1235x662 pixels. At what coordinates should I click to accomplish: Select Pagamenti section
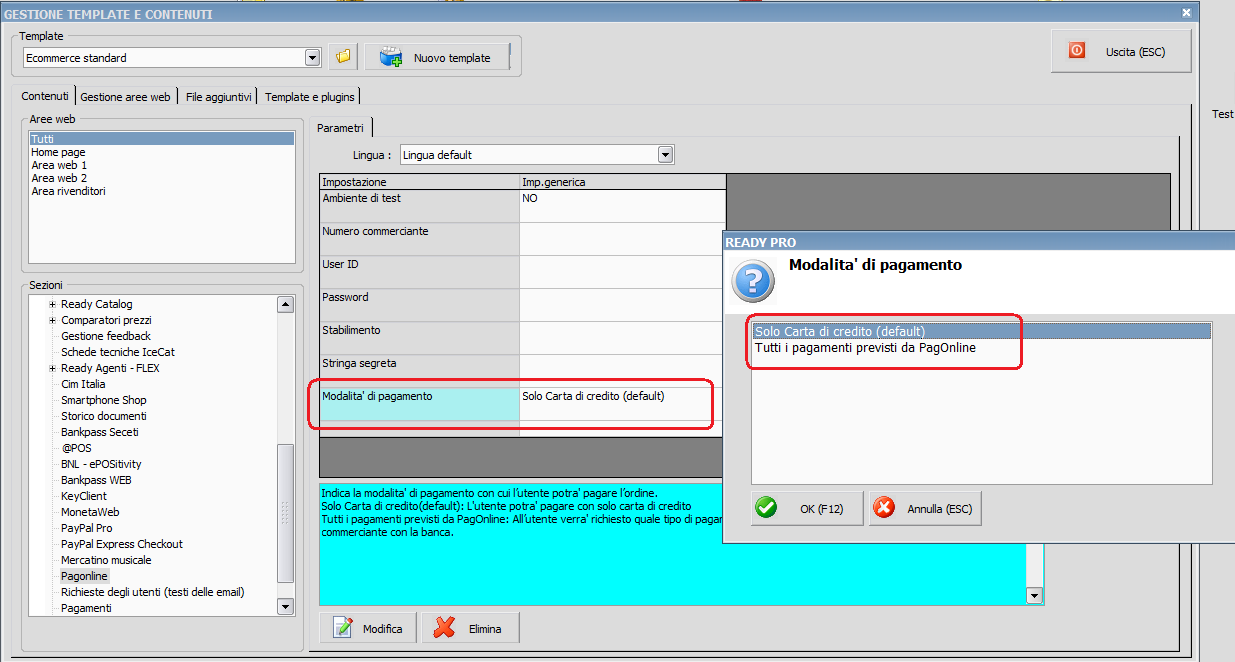86,608
